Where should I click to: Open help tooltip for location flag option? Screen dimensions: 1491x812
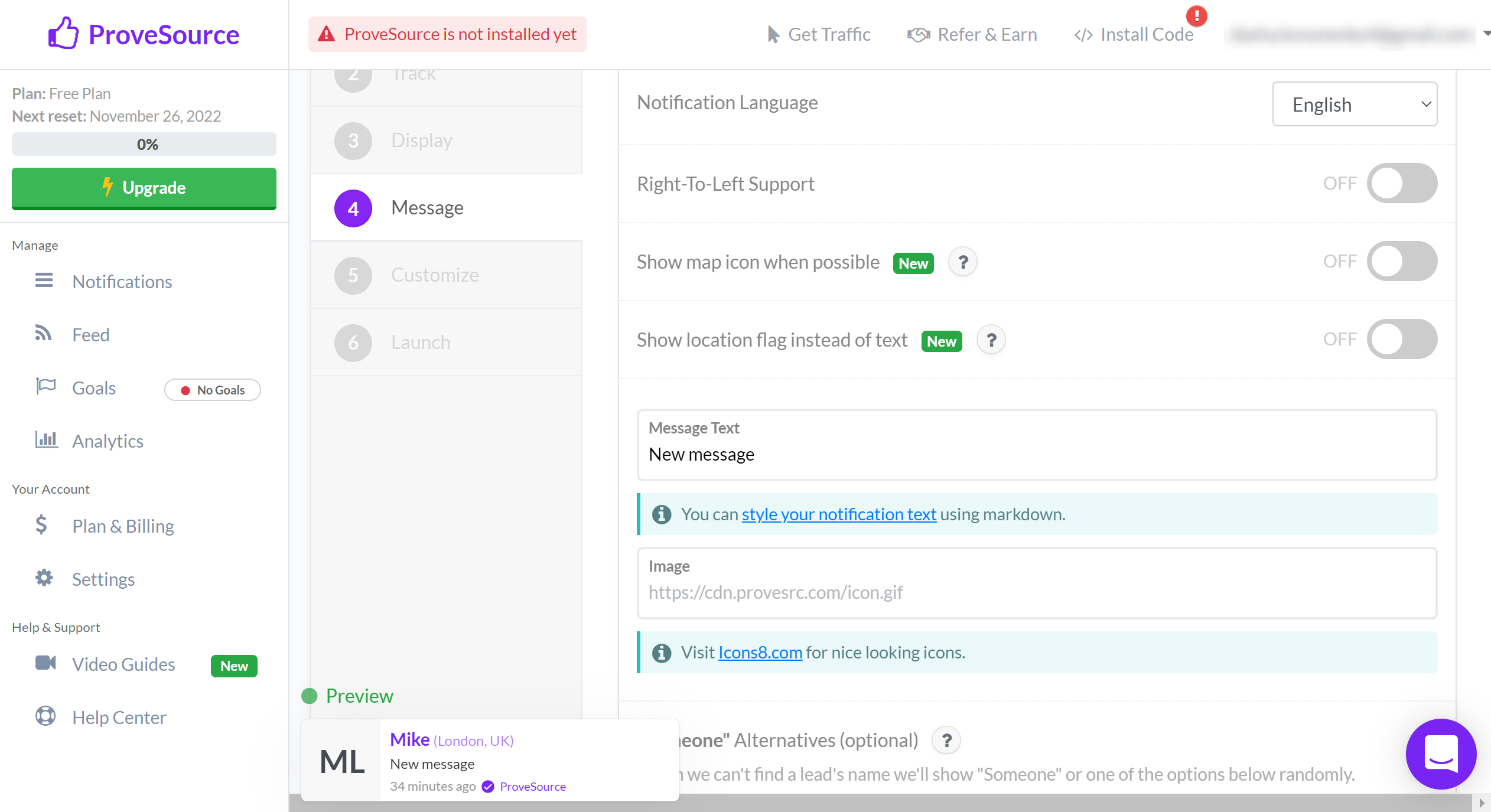(991, 340)
